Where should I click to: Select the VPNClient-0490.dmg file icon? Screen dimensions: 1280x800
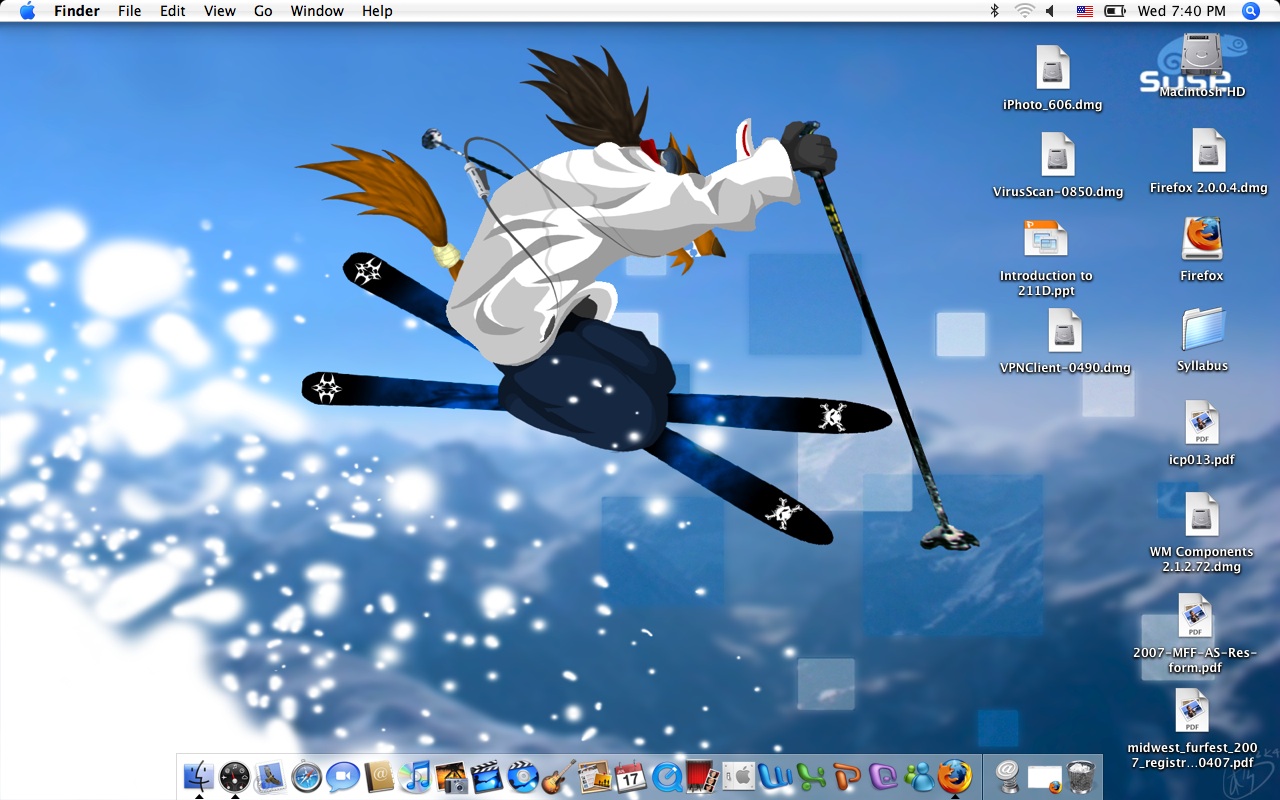tap(1065, 331)
